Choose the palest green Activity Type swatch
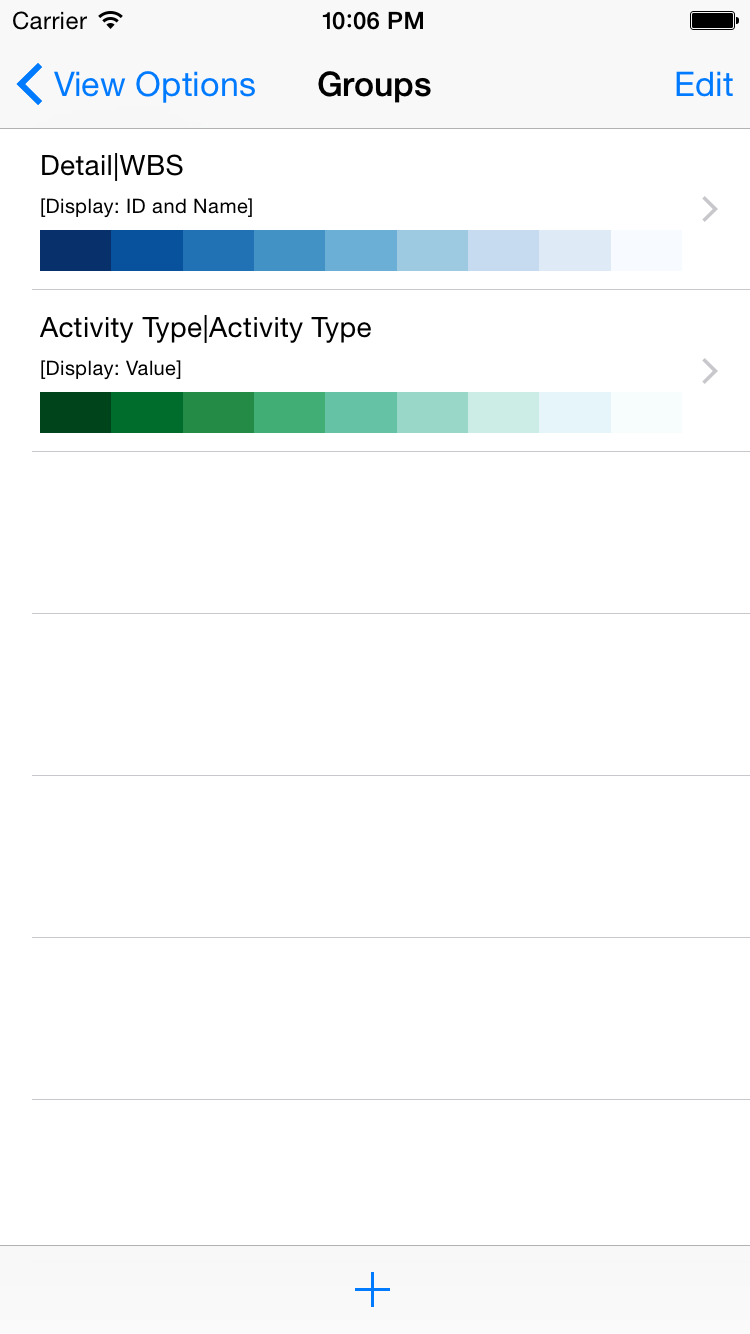Screen dimensions: 750x1334 (646, 412)
